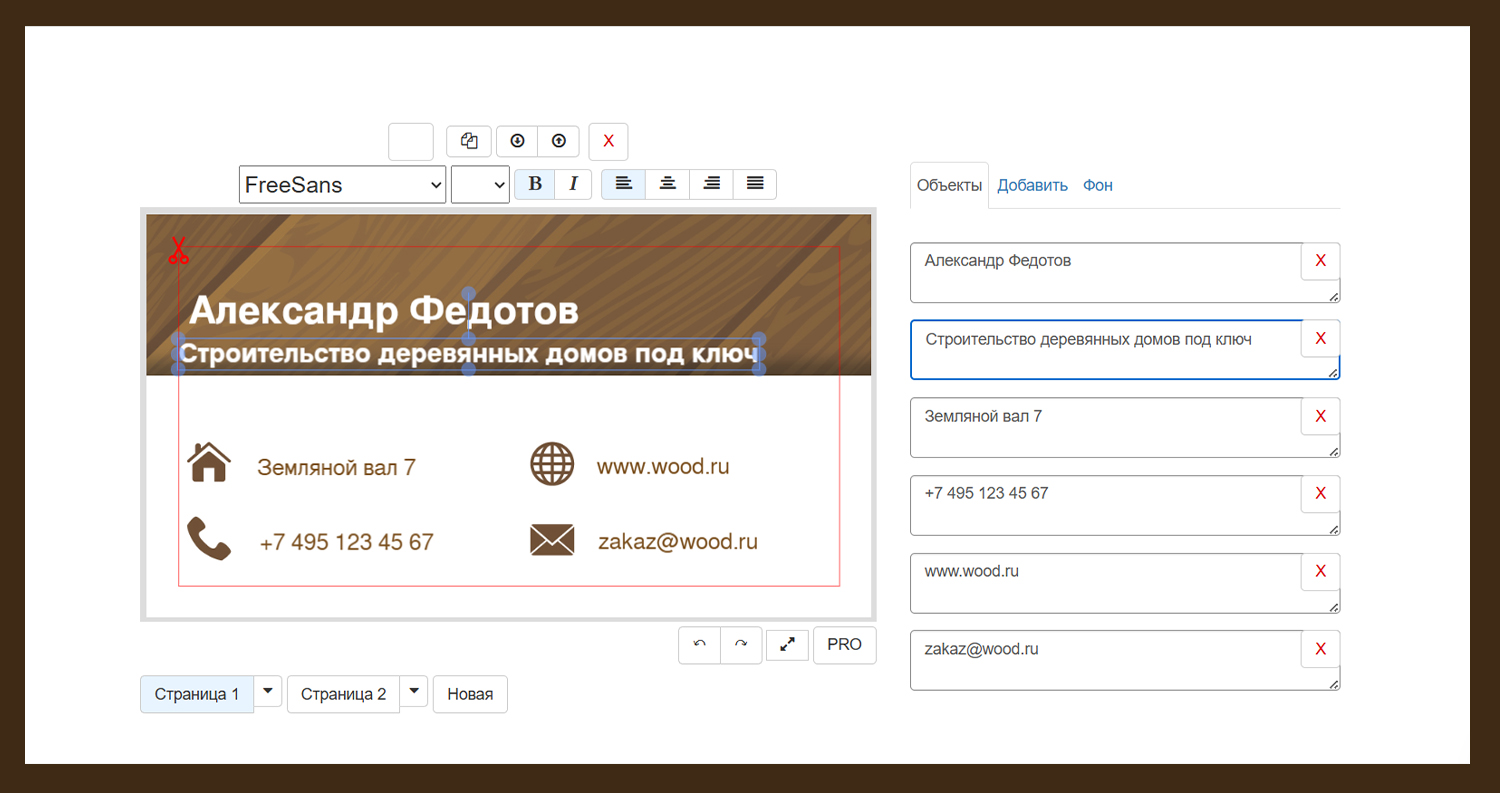This screenshot has width=1500, height=793.
Task: Open the Фон tab
Action: (1097, 186)
